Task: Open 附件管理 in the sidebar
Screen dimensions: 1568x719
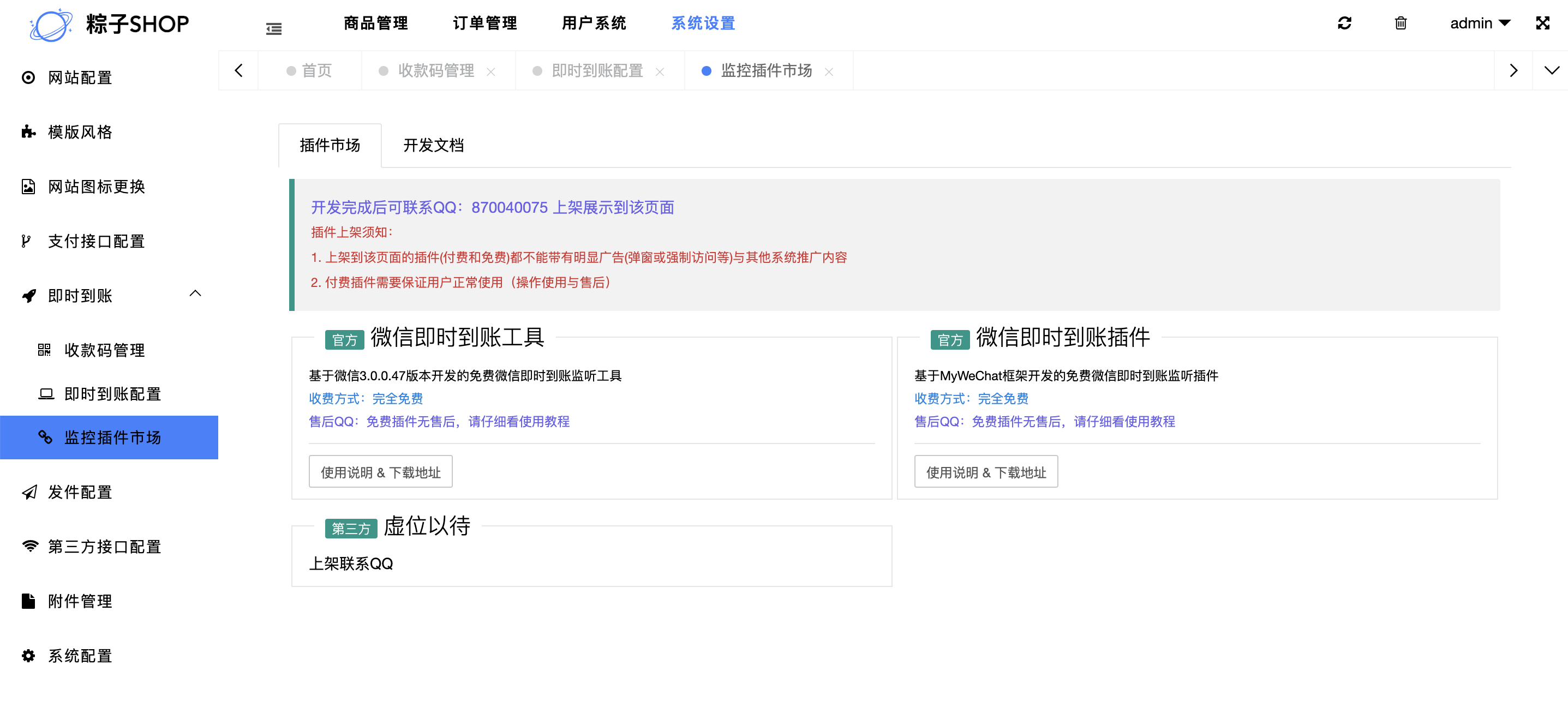Action: tap(109, 601)
